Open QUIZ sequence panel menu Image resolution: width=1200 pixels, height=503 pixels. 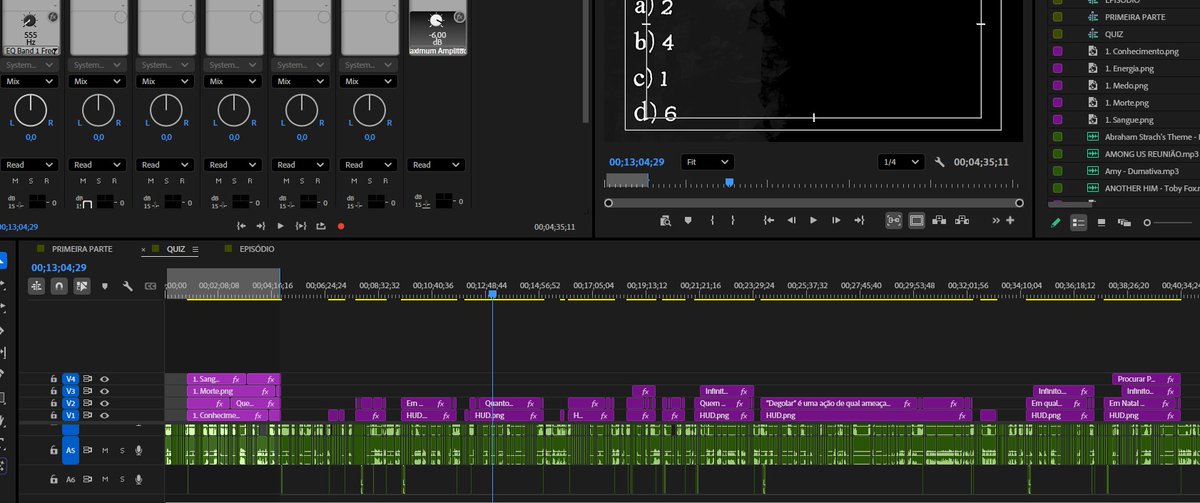click(196, 249)
